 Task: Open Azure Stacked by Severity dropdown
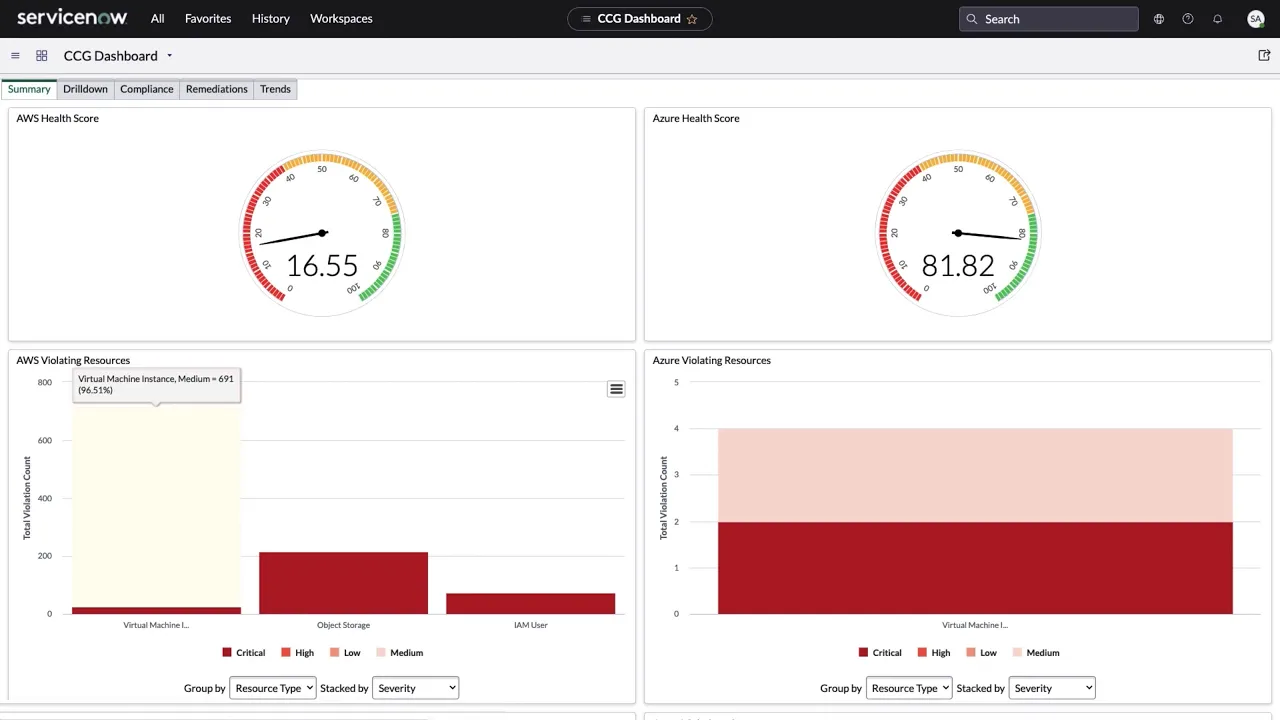(x=1052, y=688)
